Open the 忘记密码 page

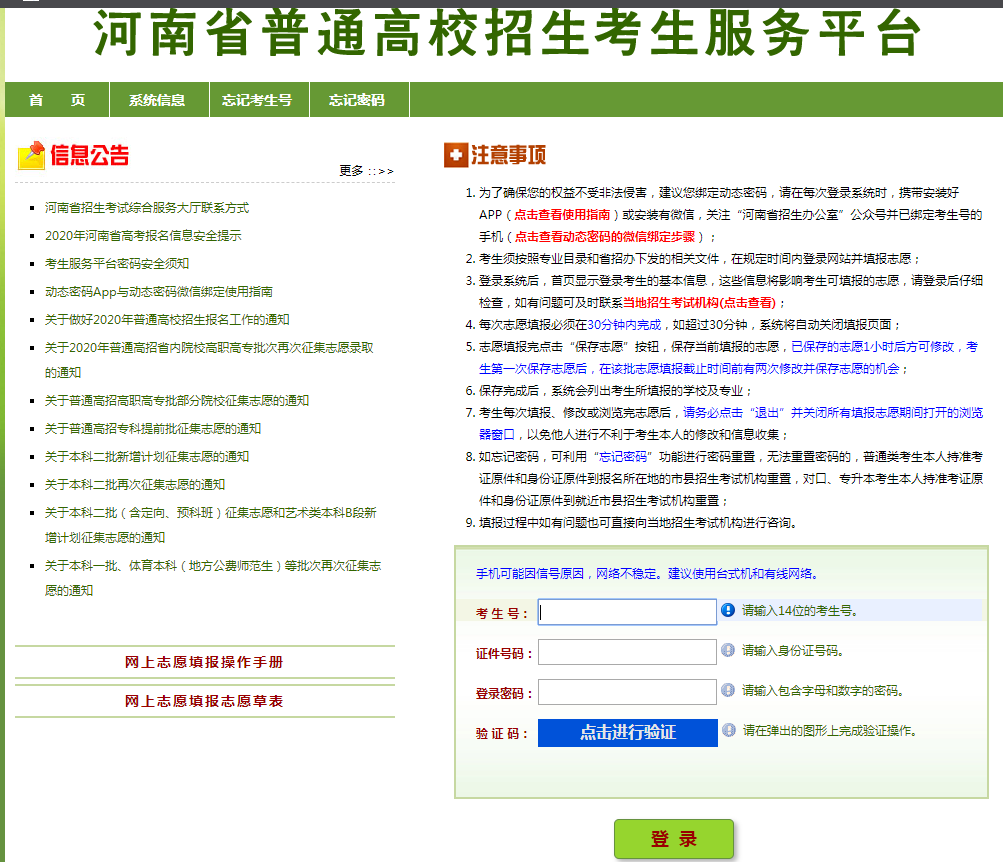359,99
